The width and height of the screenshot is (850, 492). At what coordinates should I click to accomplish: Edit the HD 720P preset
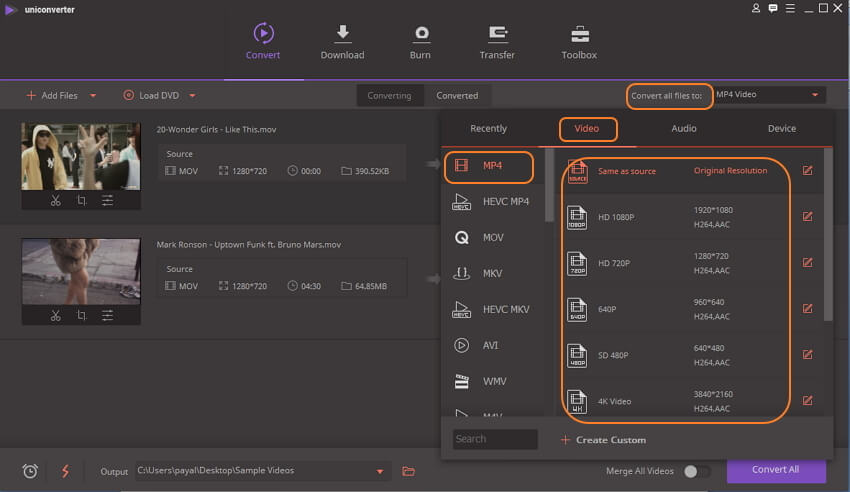[808, 263]
